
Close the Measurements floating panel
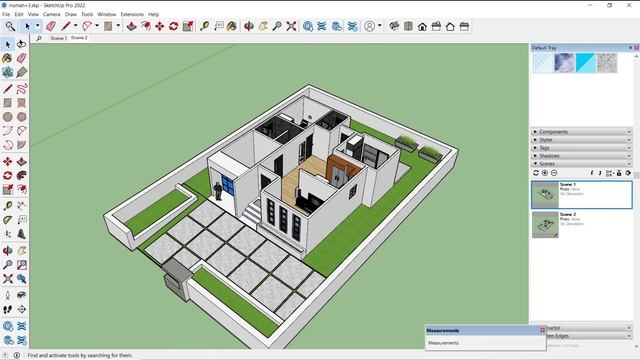click(x=542, y=330)
